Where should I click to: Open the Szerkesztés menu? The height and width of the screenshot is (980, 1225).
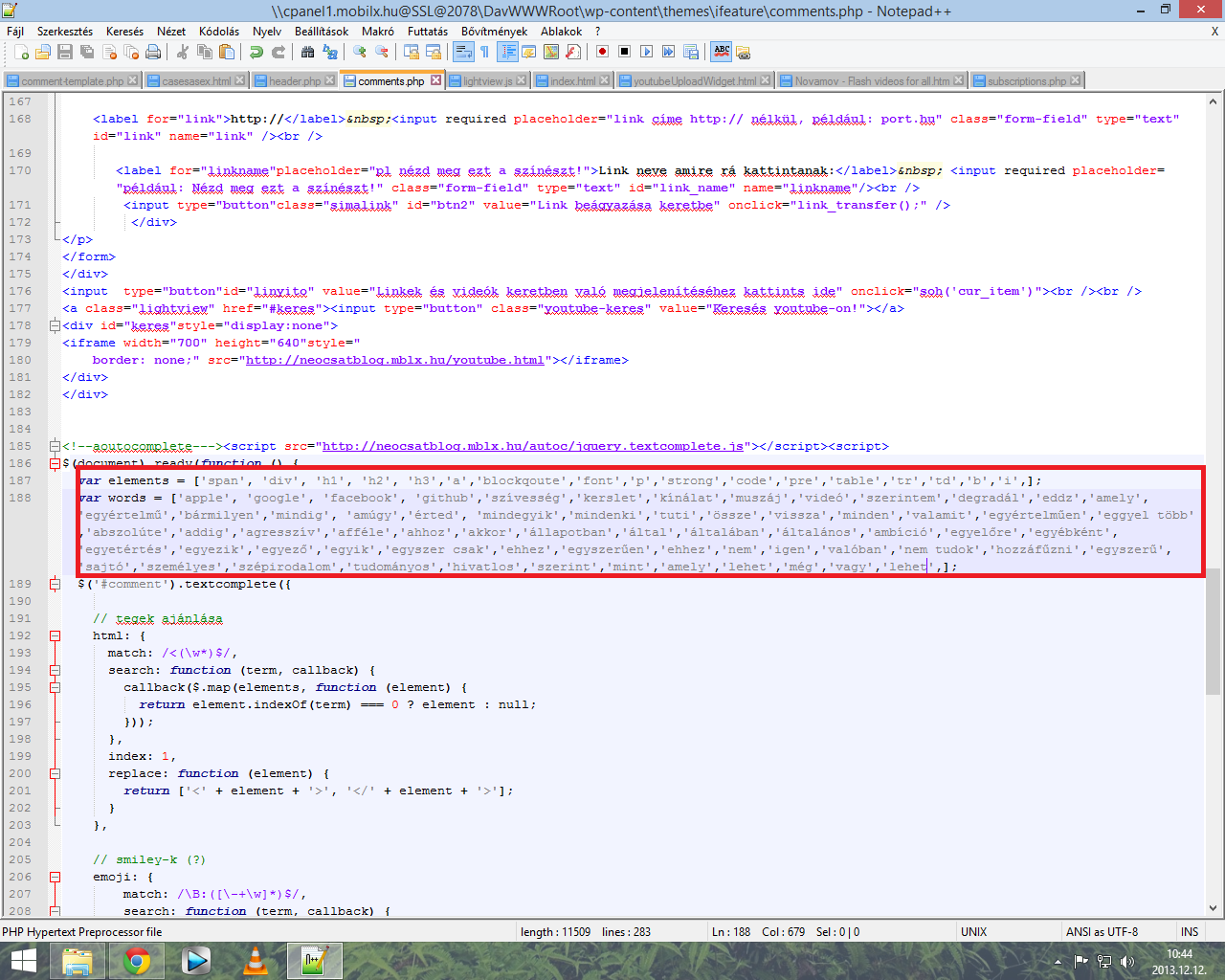[65, 32]
